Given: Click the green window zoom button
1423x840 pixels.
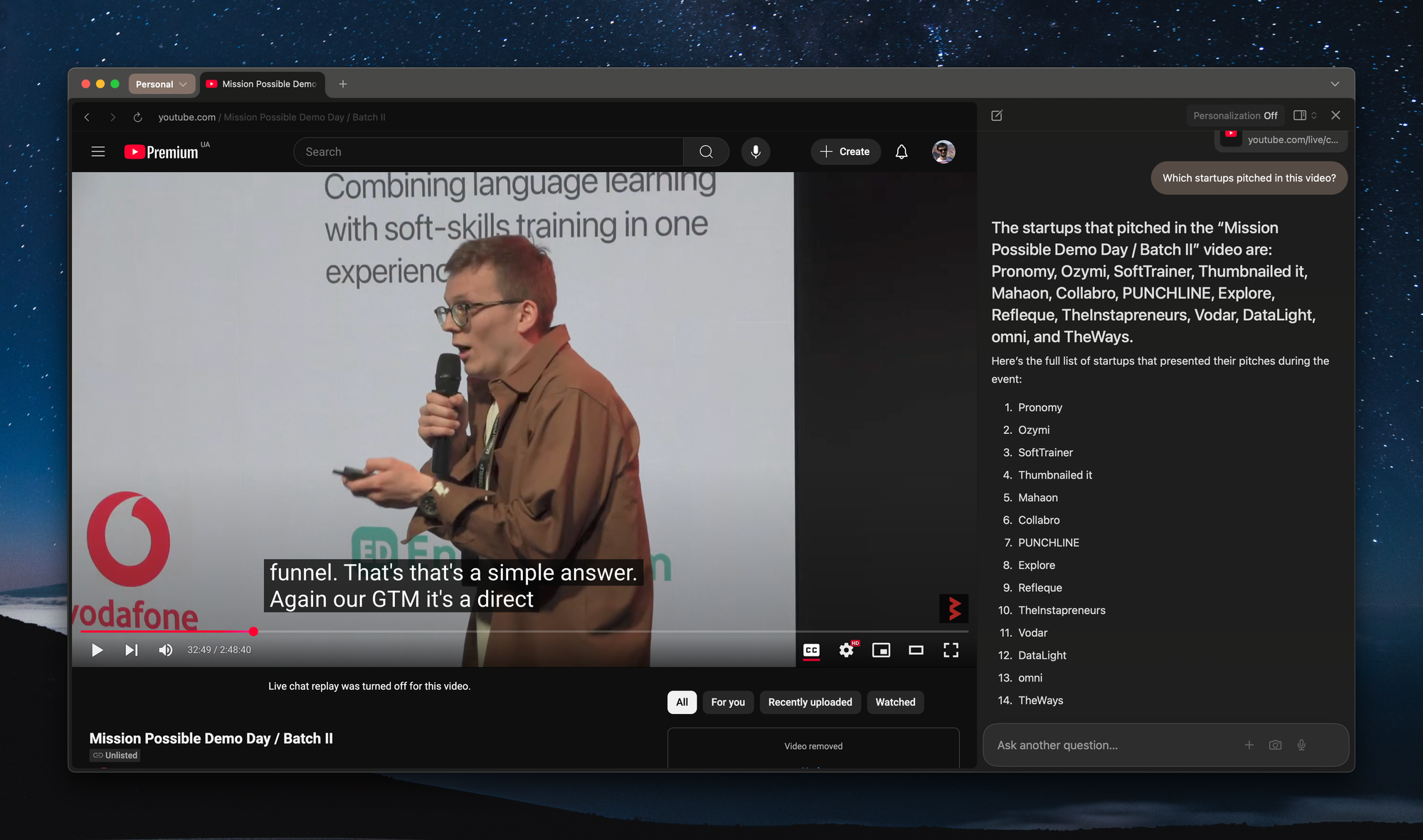Looking at the screenshot, I should click(x=115, y=84).
